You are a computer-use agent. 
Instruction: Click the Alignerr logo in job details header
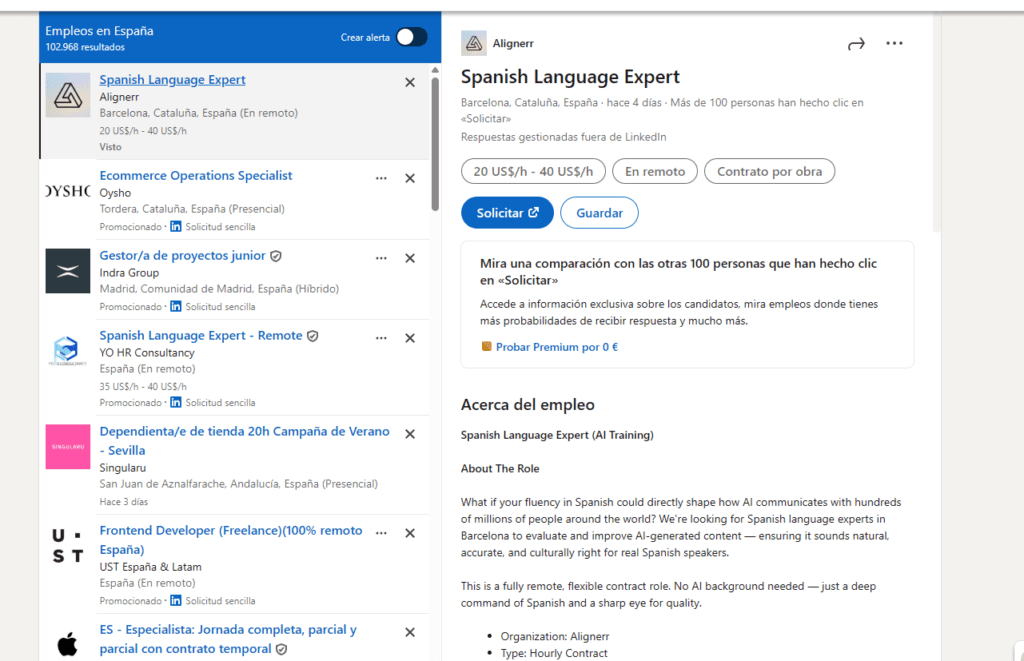[473, 43]
